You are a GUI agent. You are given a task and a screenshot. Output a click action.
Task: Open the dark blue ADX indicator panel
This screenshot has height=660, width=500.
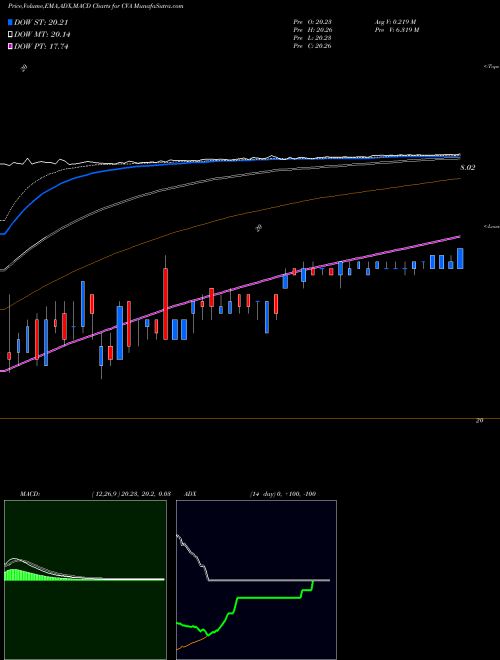256,580
